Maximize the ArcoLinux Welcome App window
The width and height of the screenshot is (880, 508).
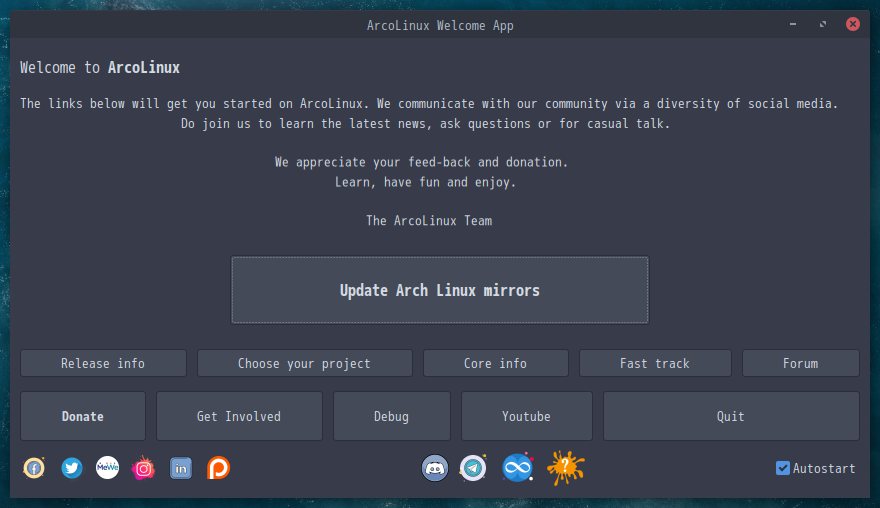[x=823, y=24]
